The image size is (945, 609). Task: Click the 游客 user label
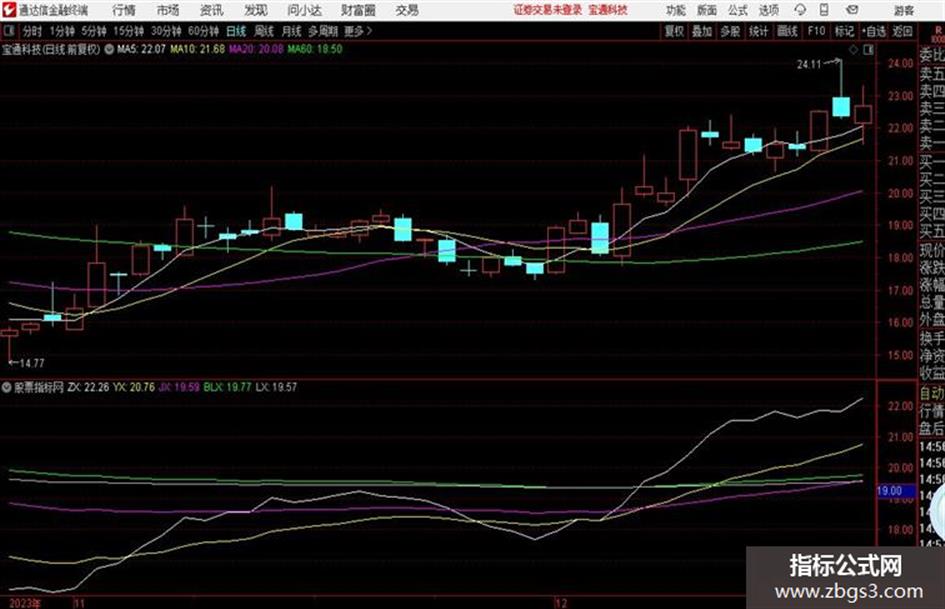(x=903, y=10)
